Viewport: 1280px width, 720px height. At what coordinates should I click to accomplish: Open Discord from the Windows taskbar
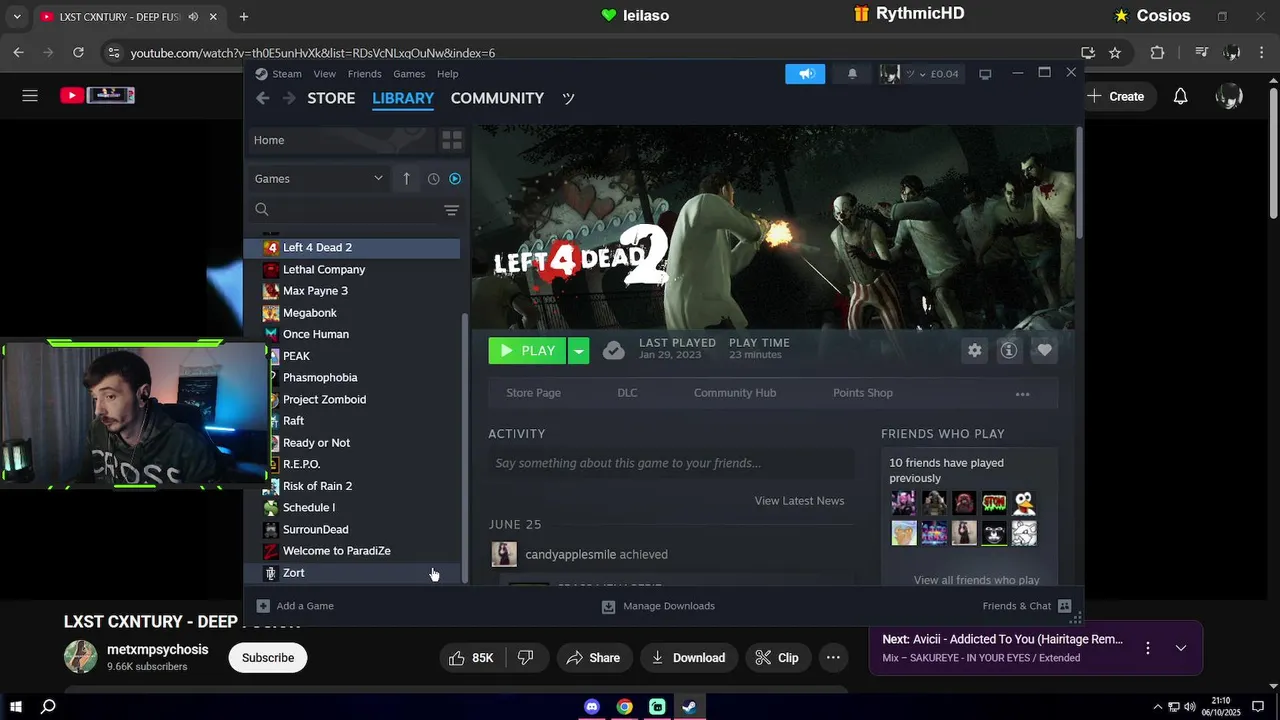pyautogui.click(x=592, y=707)
